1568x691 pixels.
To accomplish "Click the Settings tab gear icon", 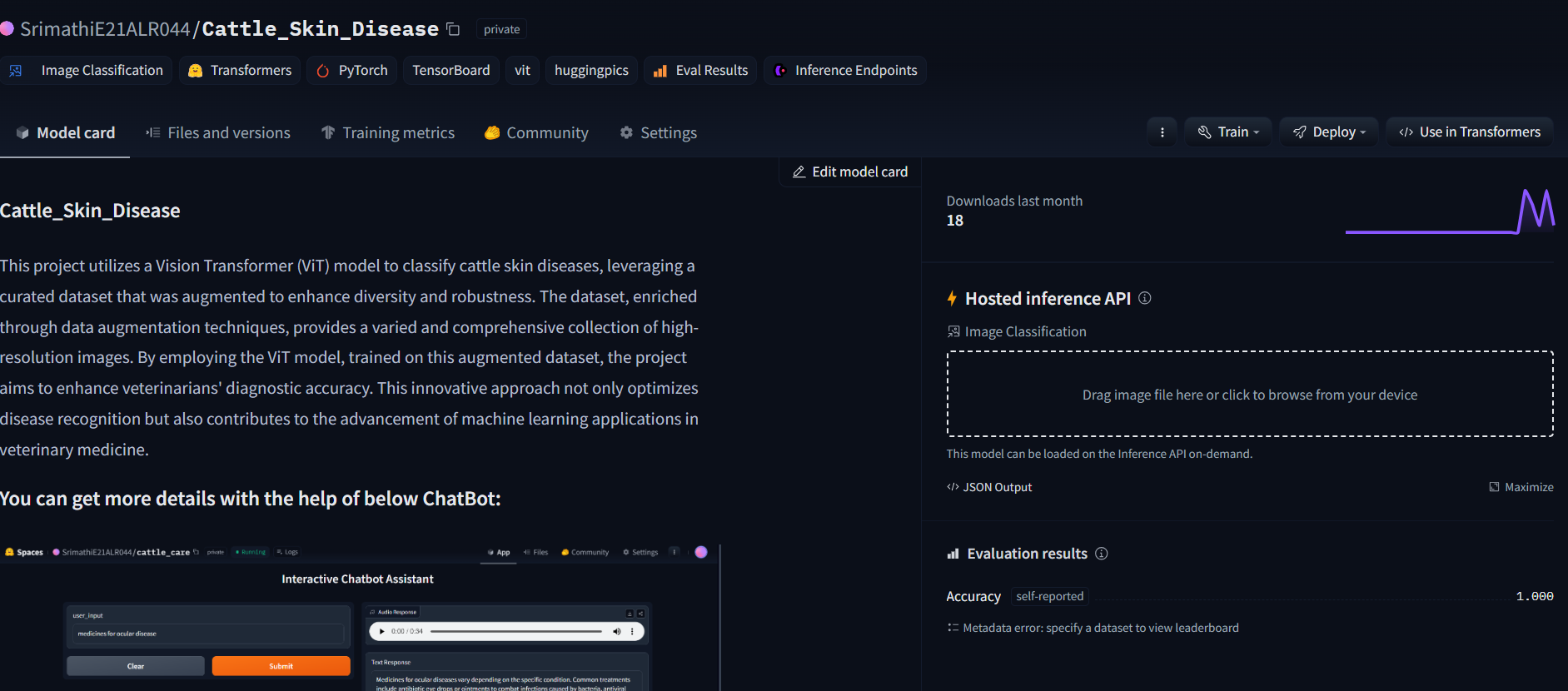I will click(x=626, y=132).
